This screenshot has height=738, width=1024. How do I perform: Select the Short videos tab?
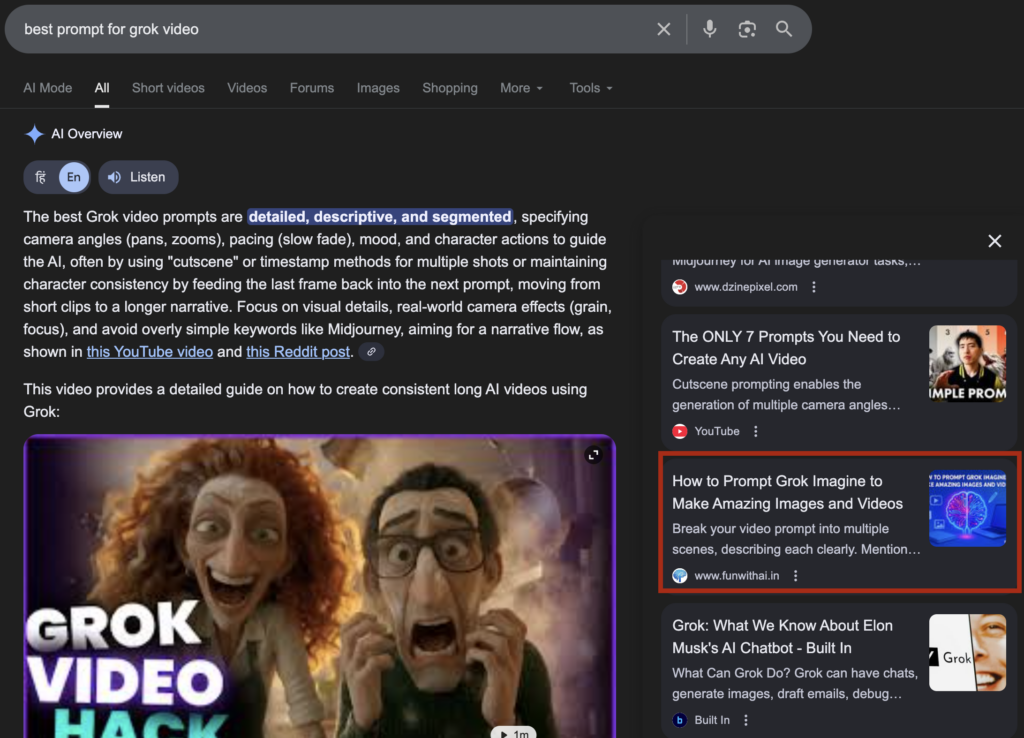point(168,88)
